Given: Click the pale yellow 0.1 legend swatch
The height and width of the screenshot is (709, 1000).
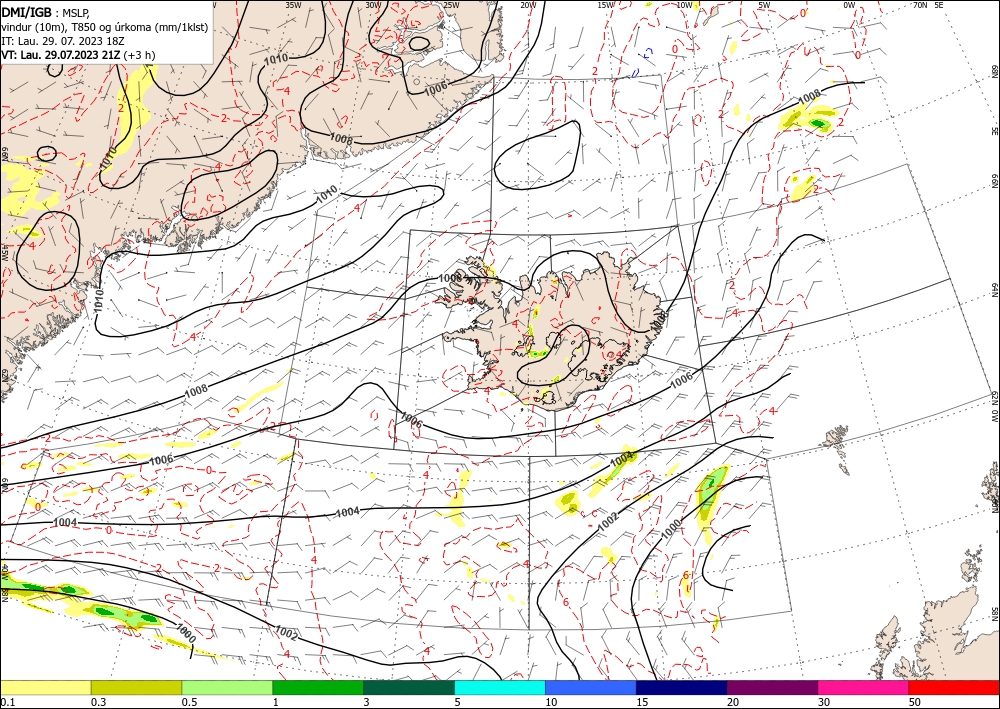Looking at the screenshot, I should point(45,687).
